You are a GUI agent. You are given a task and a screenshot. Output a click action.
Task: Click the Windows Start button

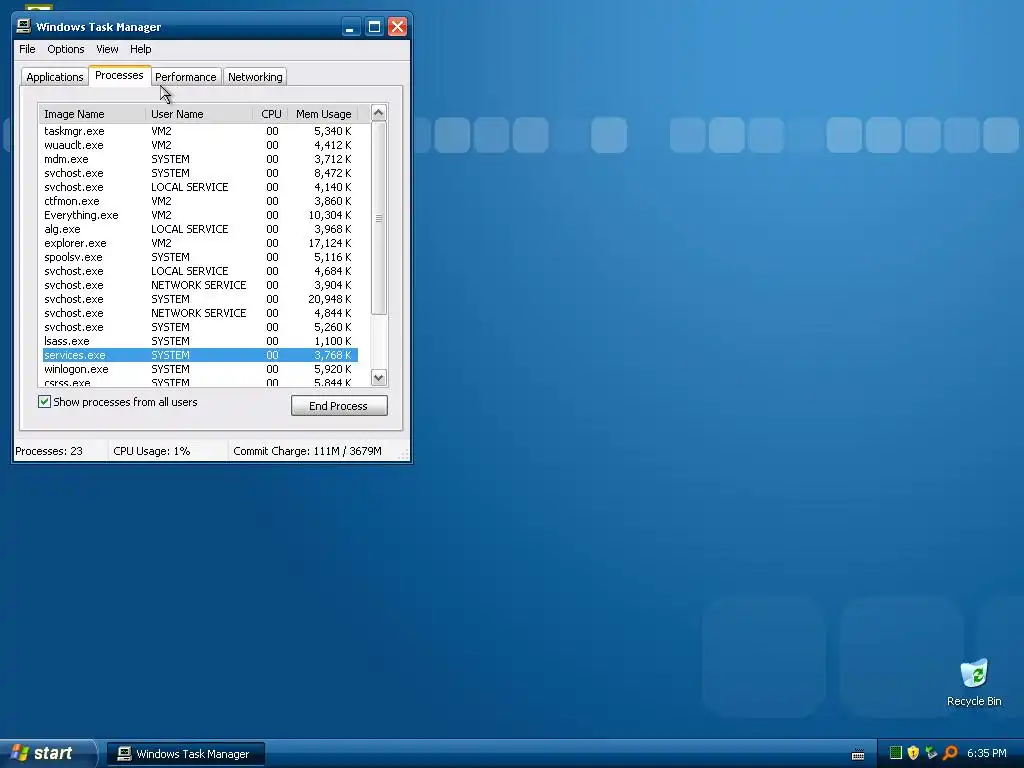tap(47, 754)
